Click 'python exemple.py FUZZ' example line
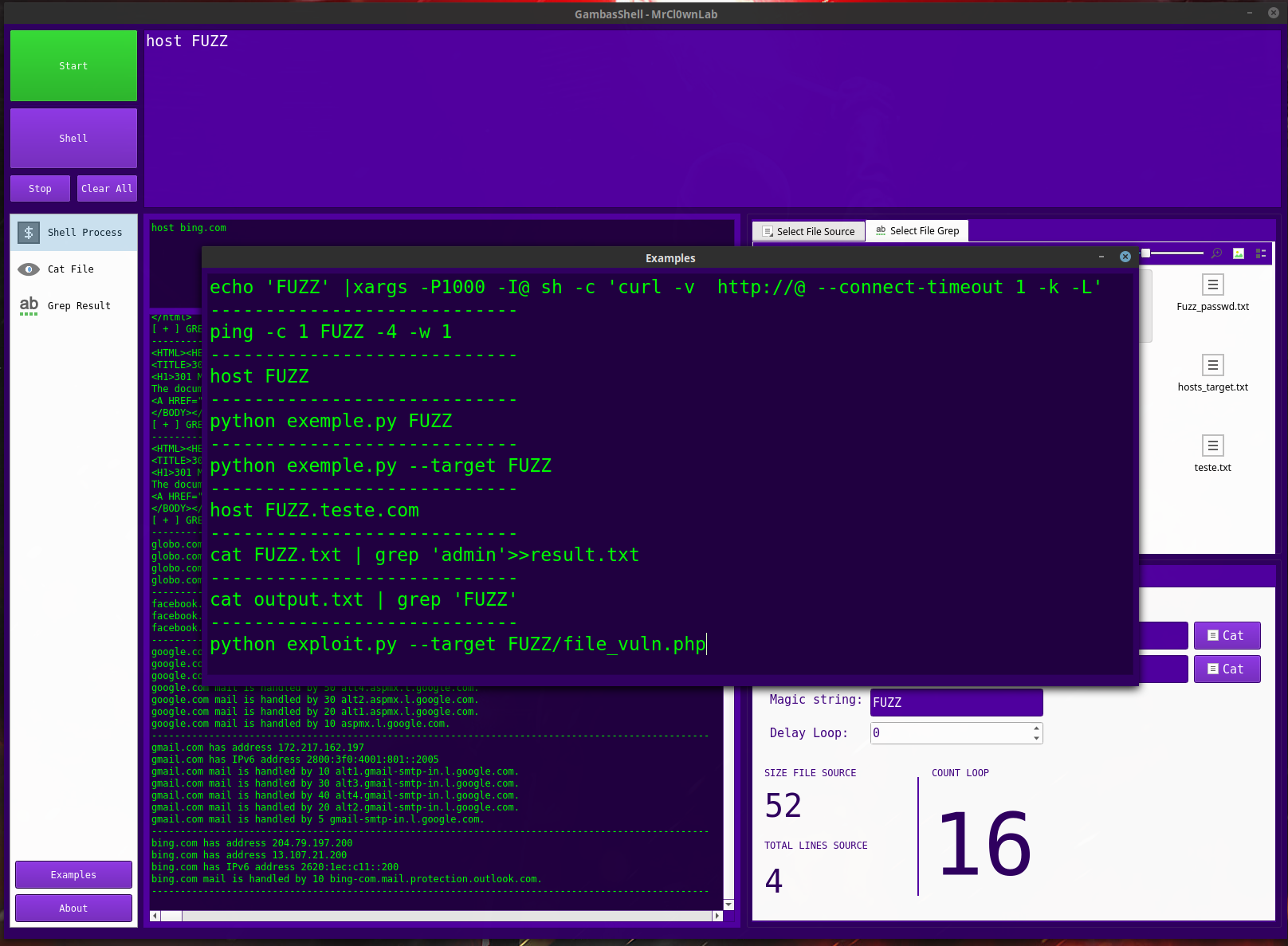 coord(331,421)
